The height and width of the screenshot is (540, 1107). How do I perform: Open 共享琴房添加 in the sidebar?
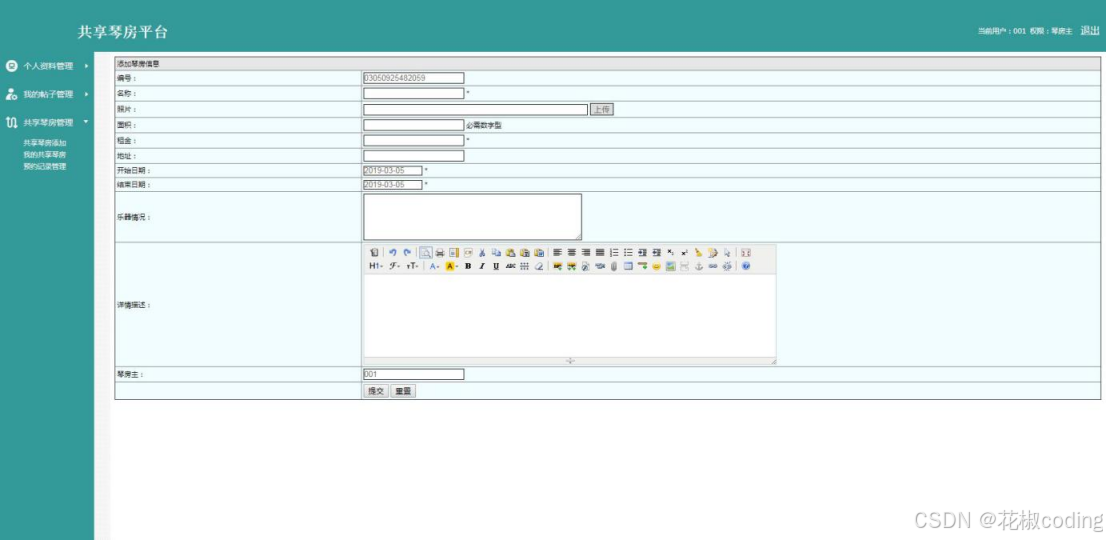pyautogui.click(x=44, y=143)
